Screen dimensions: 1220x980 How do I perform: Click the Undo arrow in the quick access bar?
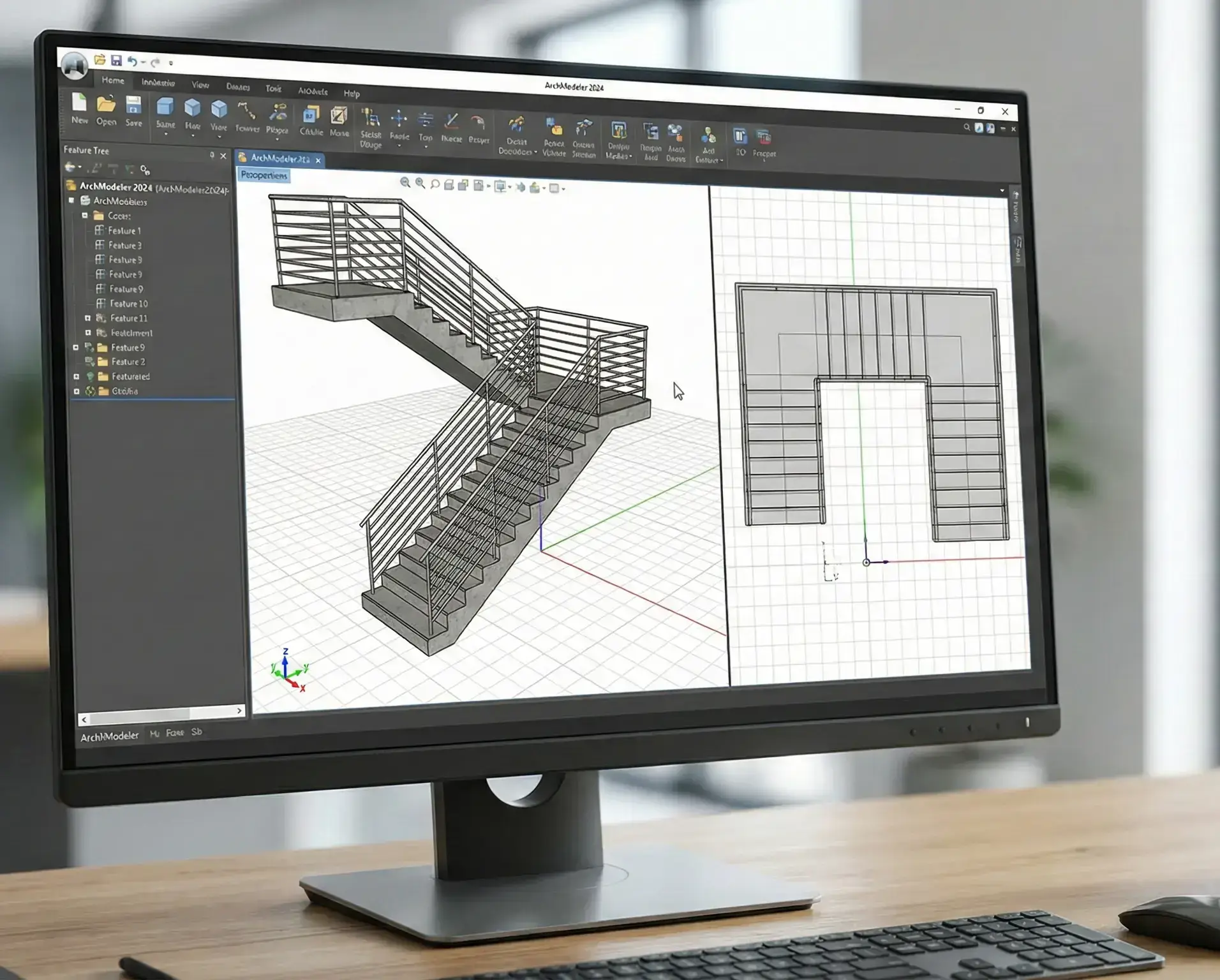coord(131,61)
